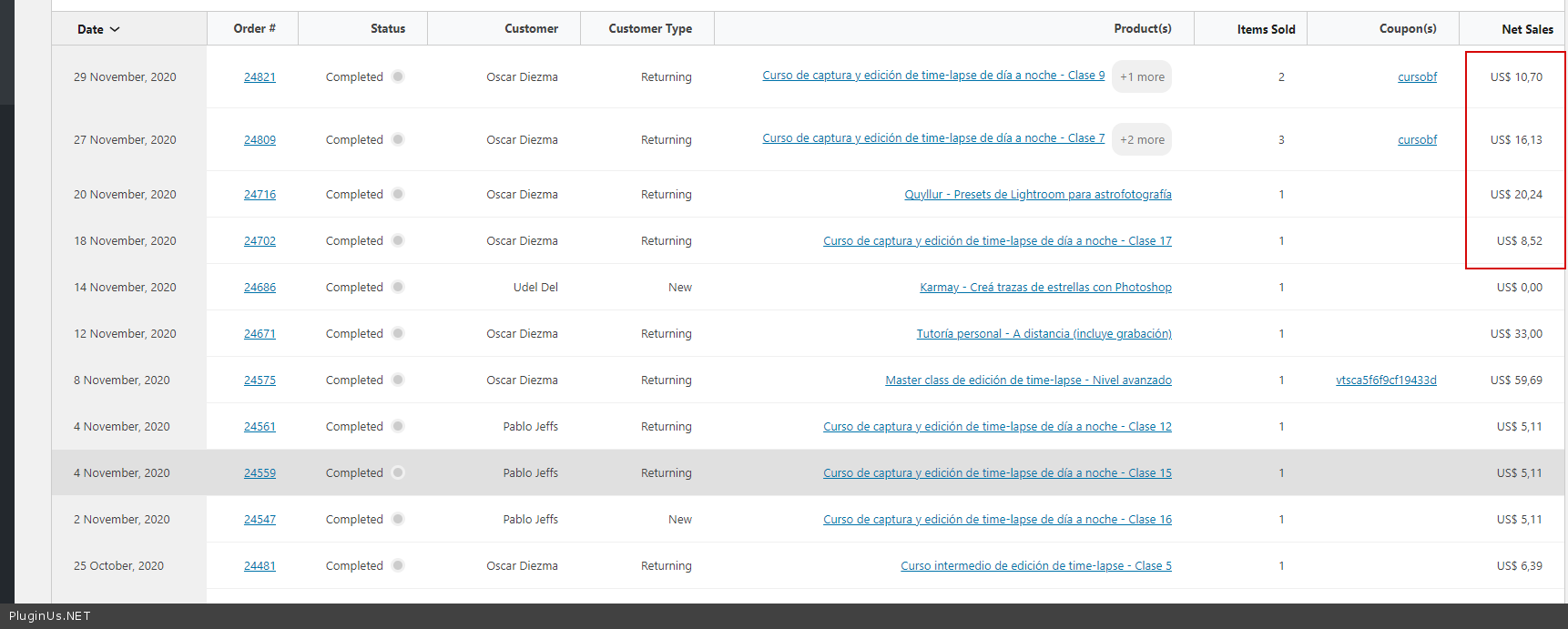Click the status dot for order 24821
Image resolution: width=1568 pixels, height=629 pixels.
(398, 76)
